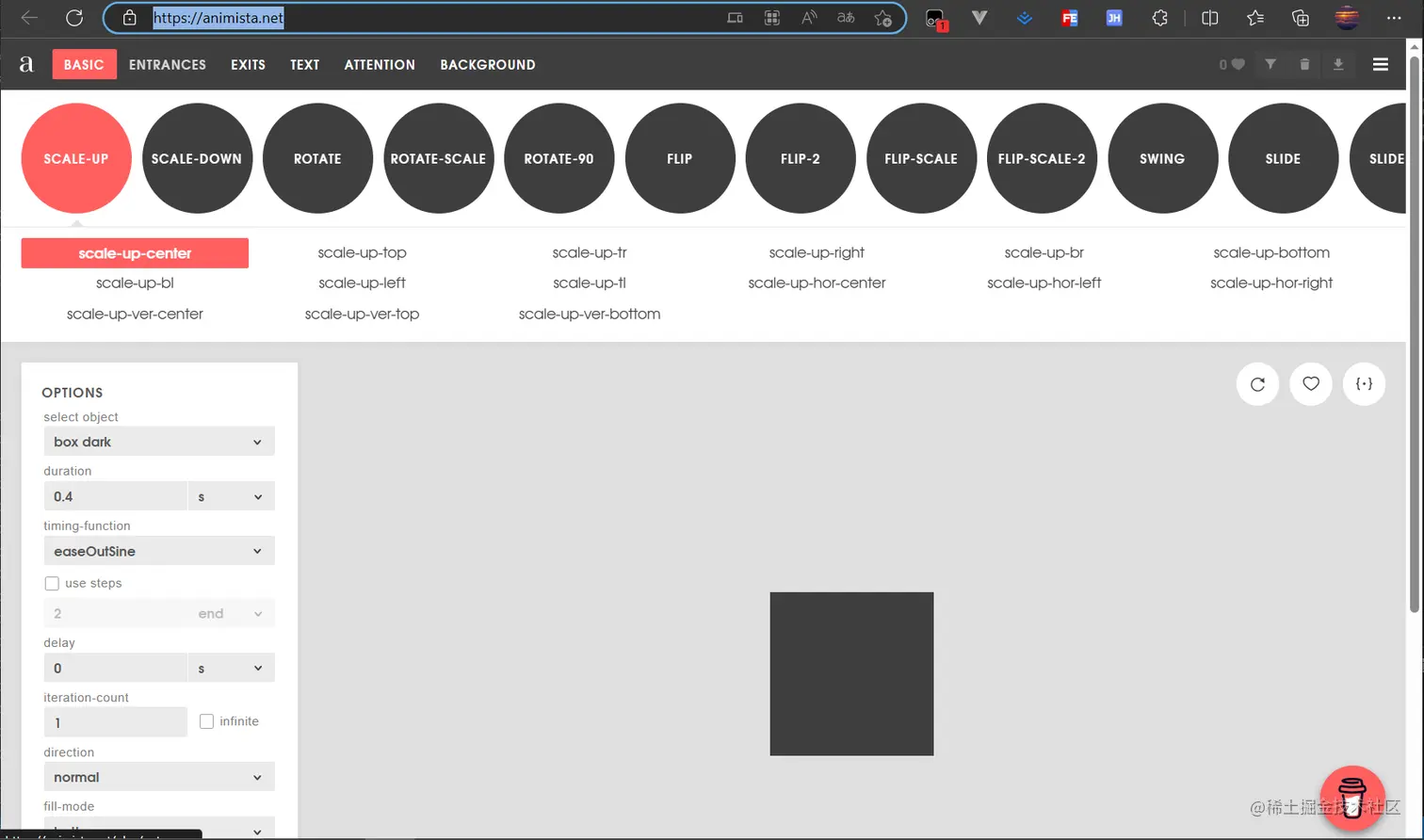Choose the scale-up-tl variant
This screenshot has height=840, width=1424.
click(590, 283)
